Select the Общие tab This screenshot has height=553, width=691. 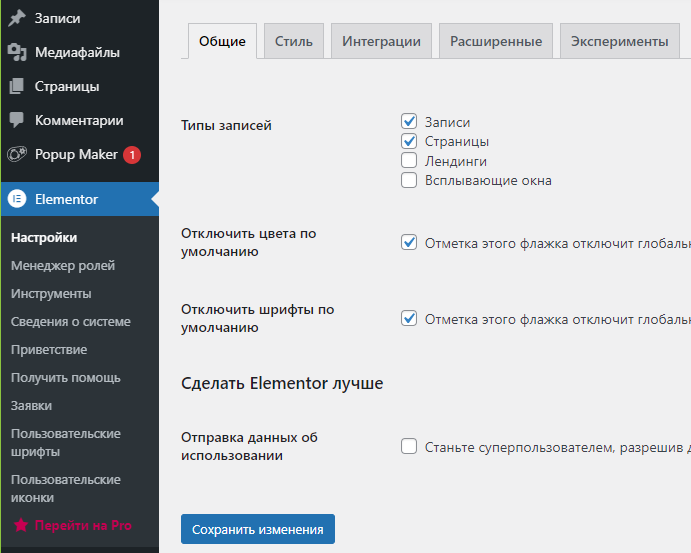[223, 41]
